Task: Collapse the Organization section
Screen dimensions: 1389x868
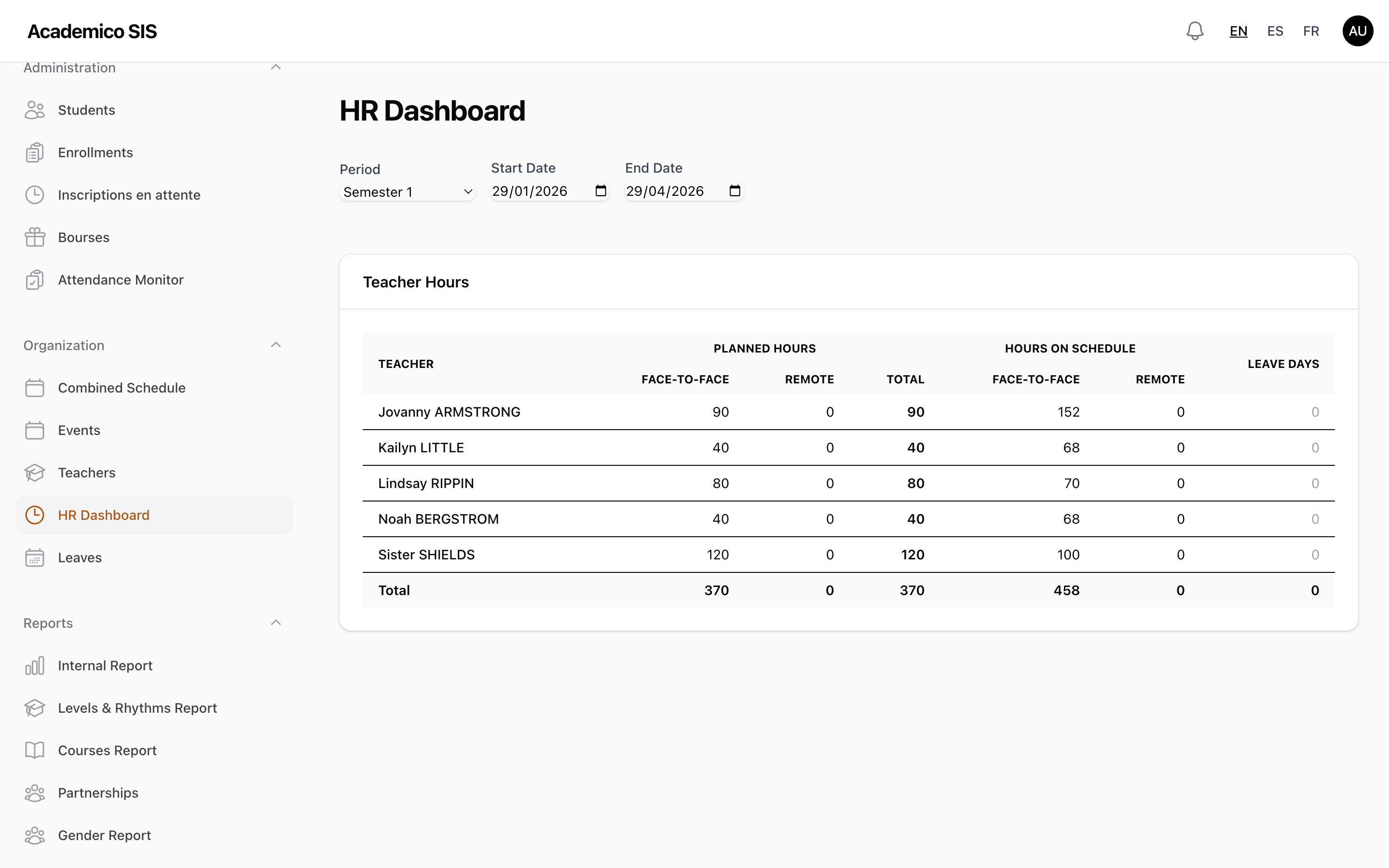Action: [276, 344]
